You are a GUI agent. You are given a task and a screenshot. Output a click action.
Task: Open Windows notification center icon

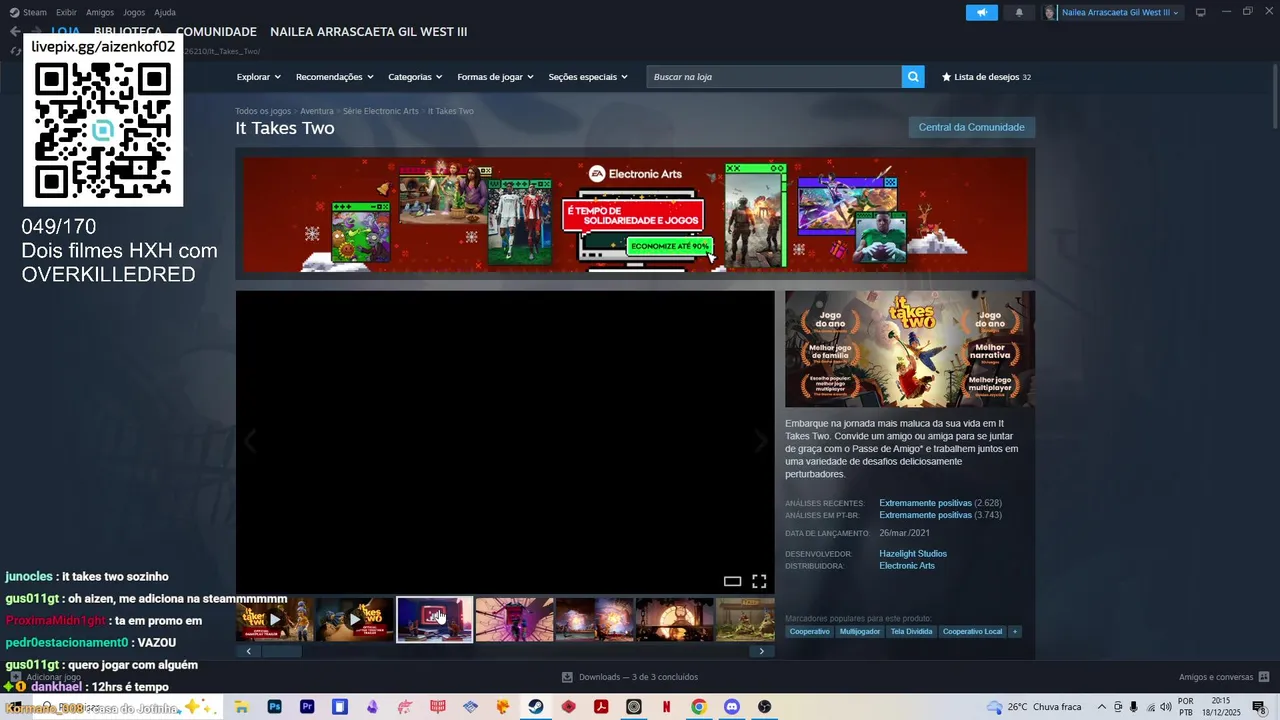[1259, 707]
